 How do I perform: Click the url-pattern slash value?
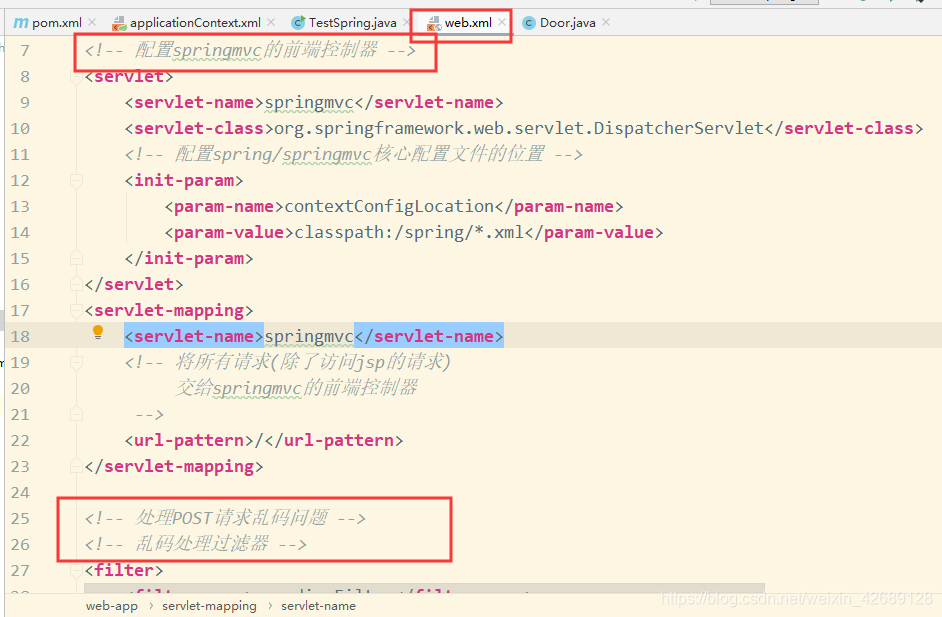(x=259, y=440)
